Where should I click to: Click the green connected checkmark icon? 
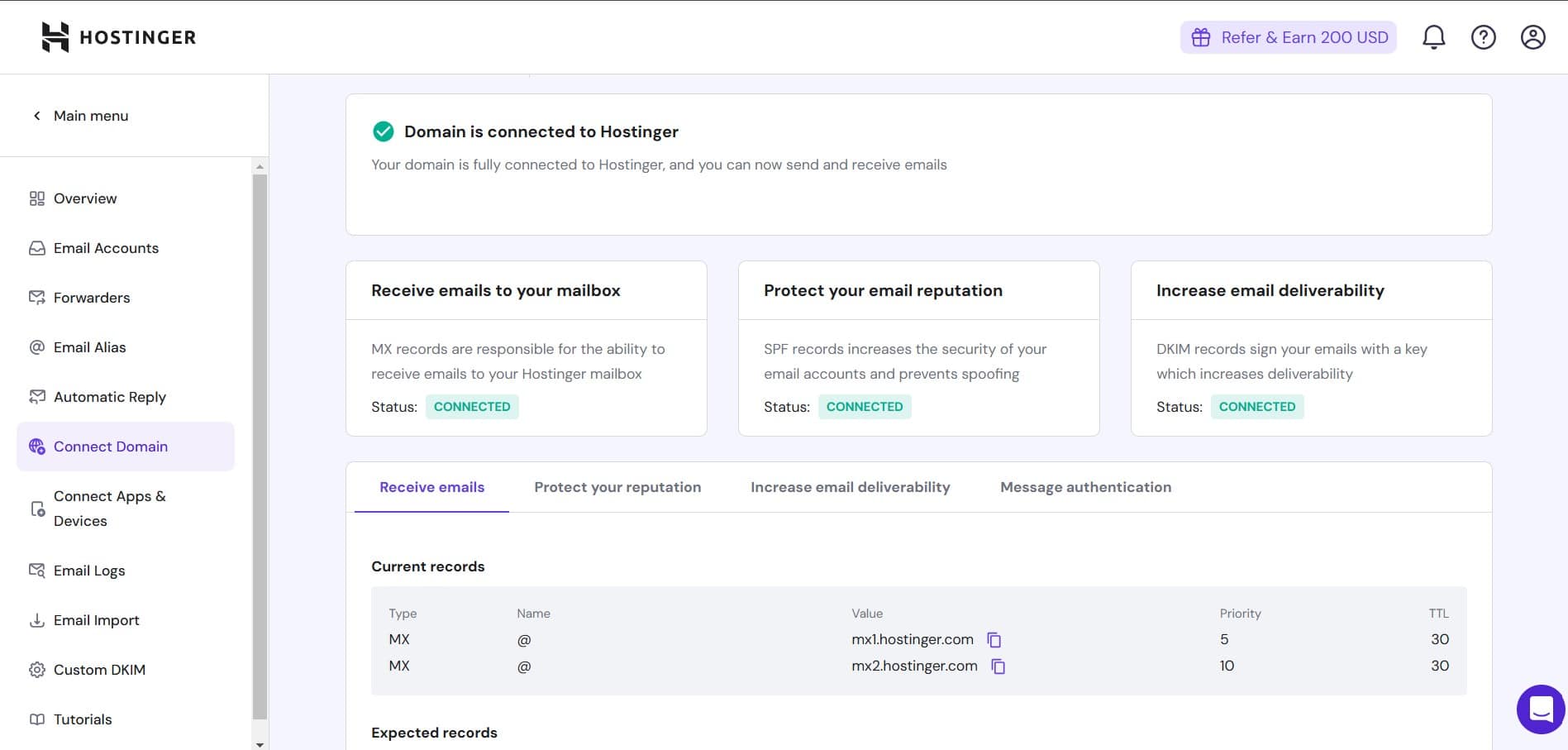click(x=384, y=131)
